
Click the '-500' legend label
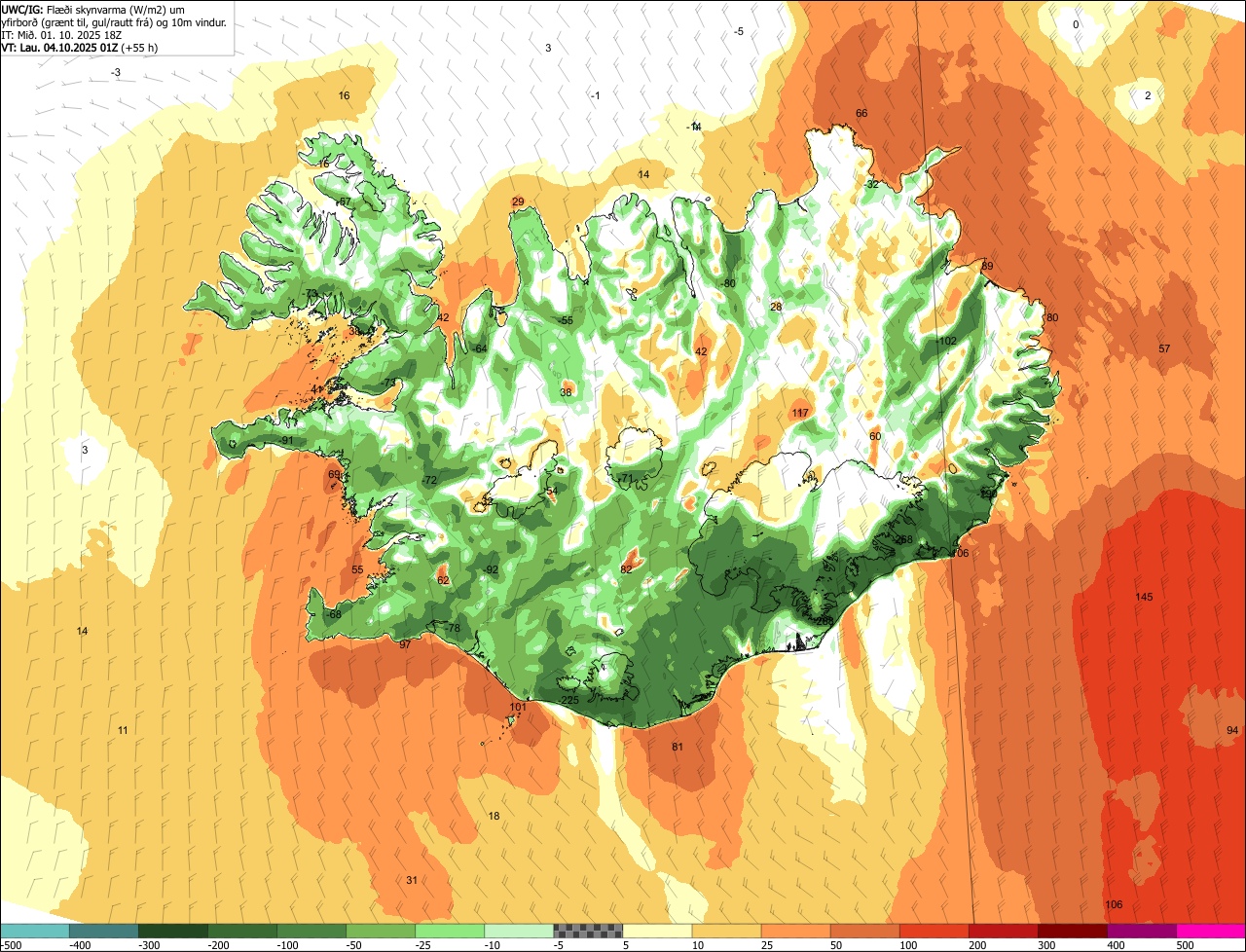point(11,945)
